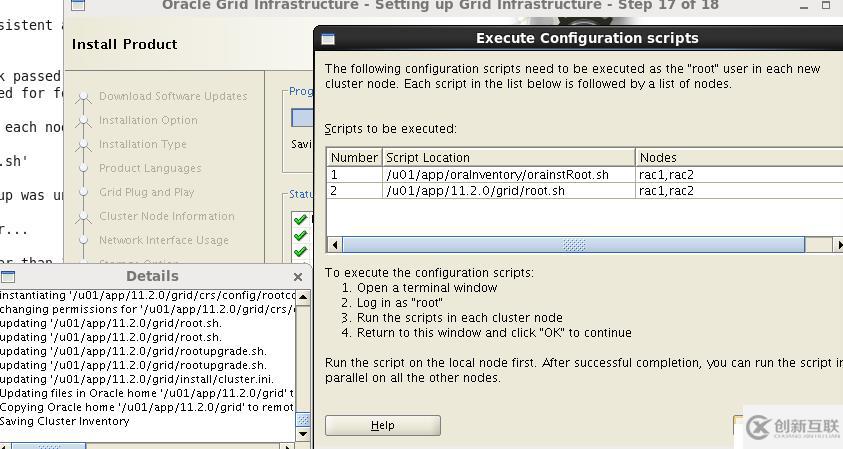Click the 'Updating files in Oracle home' log line
This screenshot has width=843, height=449.
coord(147,393)
